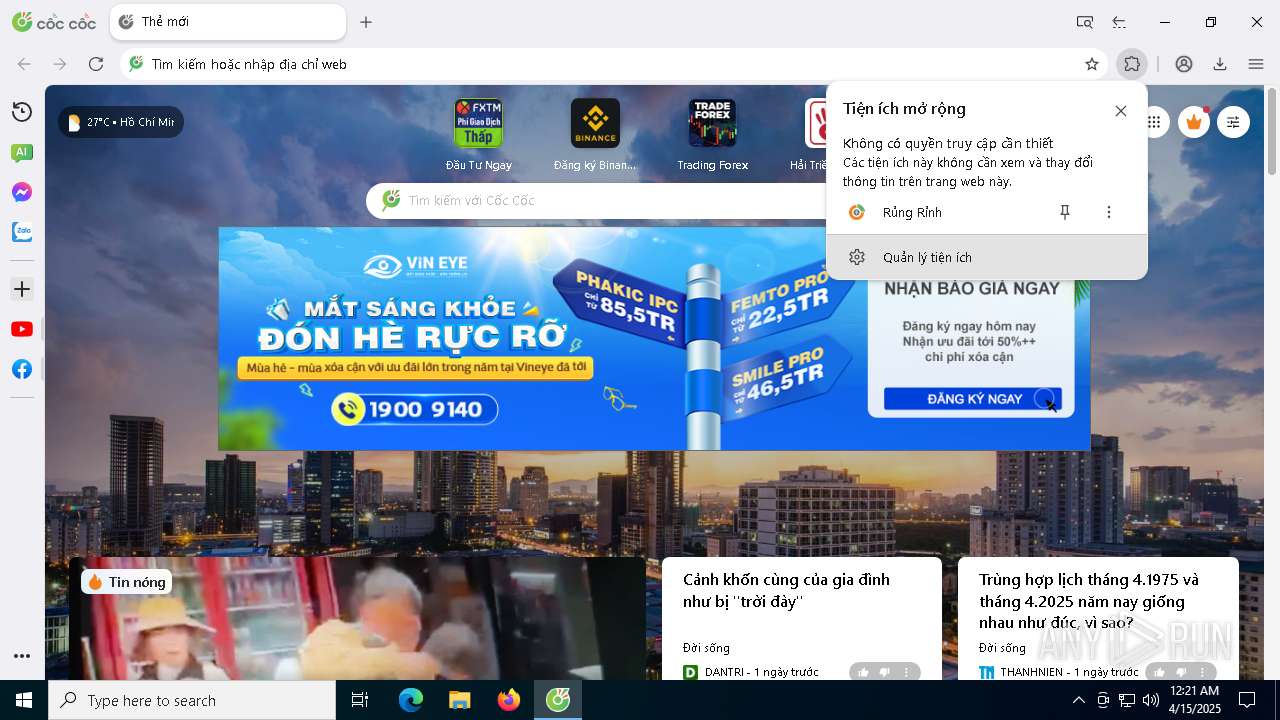
Task: Open the Cốc Cốc main hamburger menu
Action: point(1256,64)
